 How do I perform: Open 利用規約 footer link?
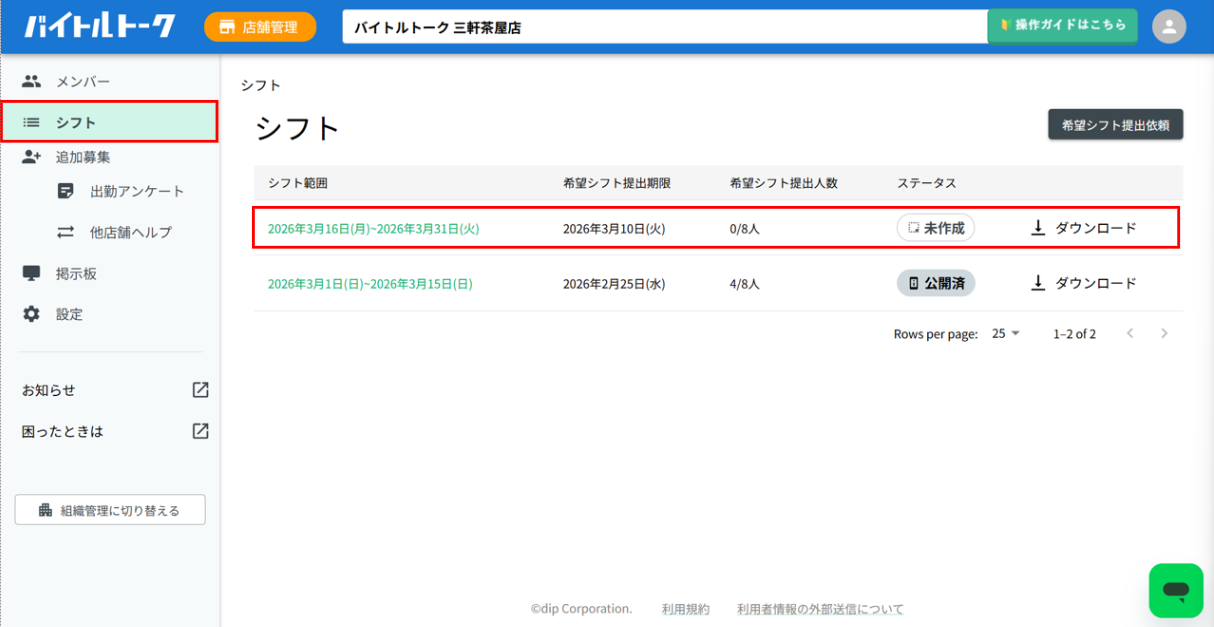click(685, 608)
